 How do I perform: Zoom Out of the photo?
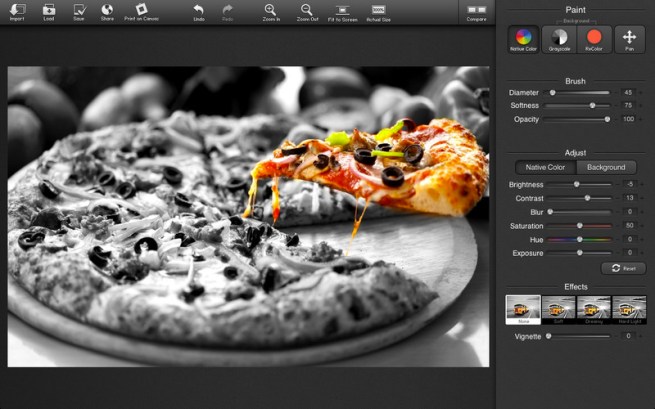307,13
